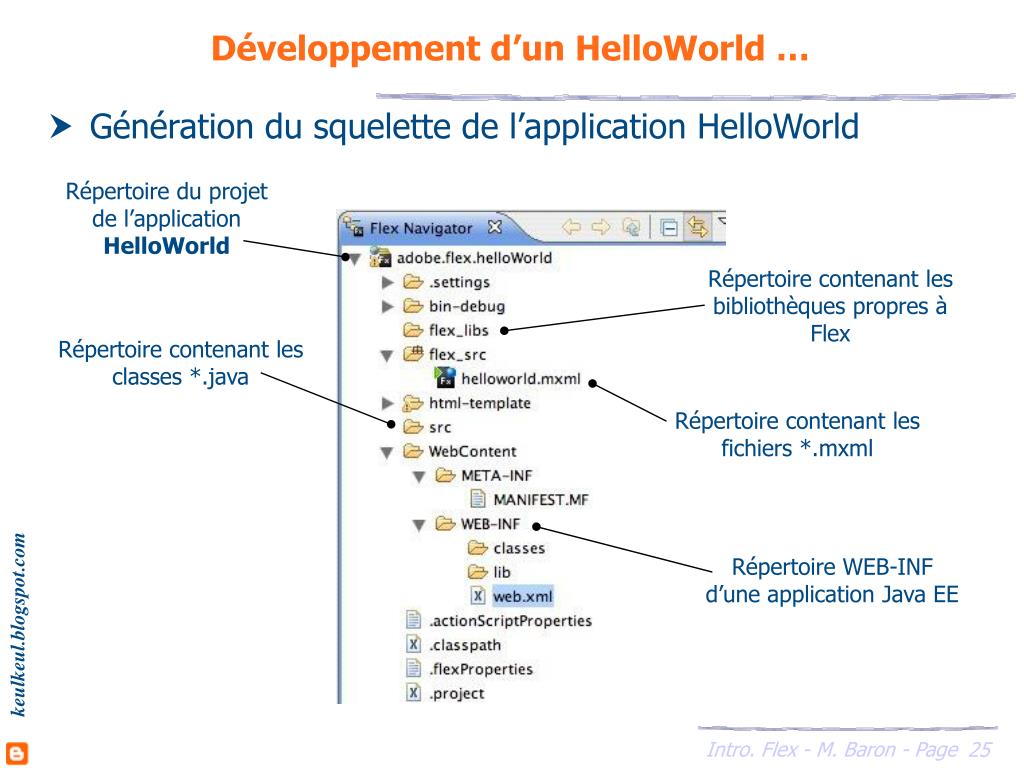1024x768 pixels.
Task: Click the .actionScriptProperties file icon
Action: 413,620
